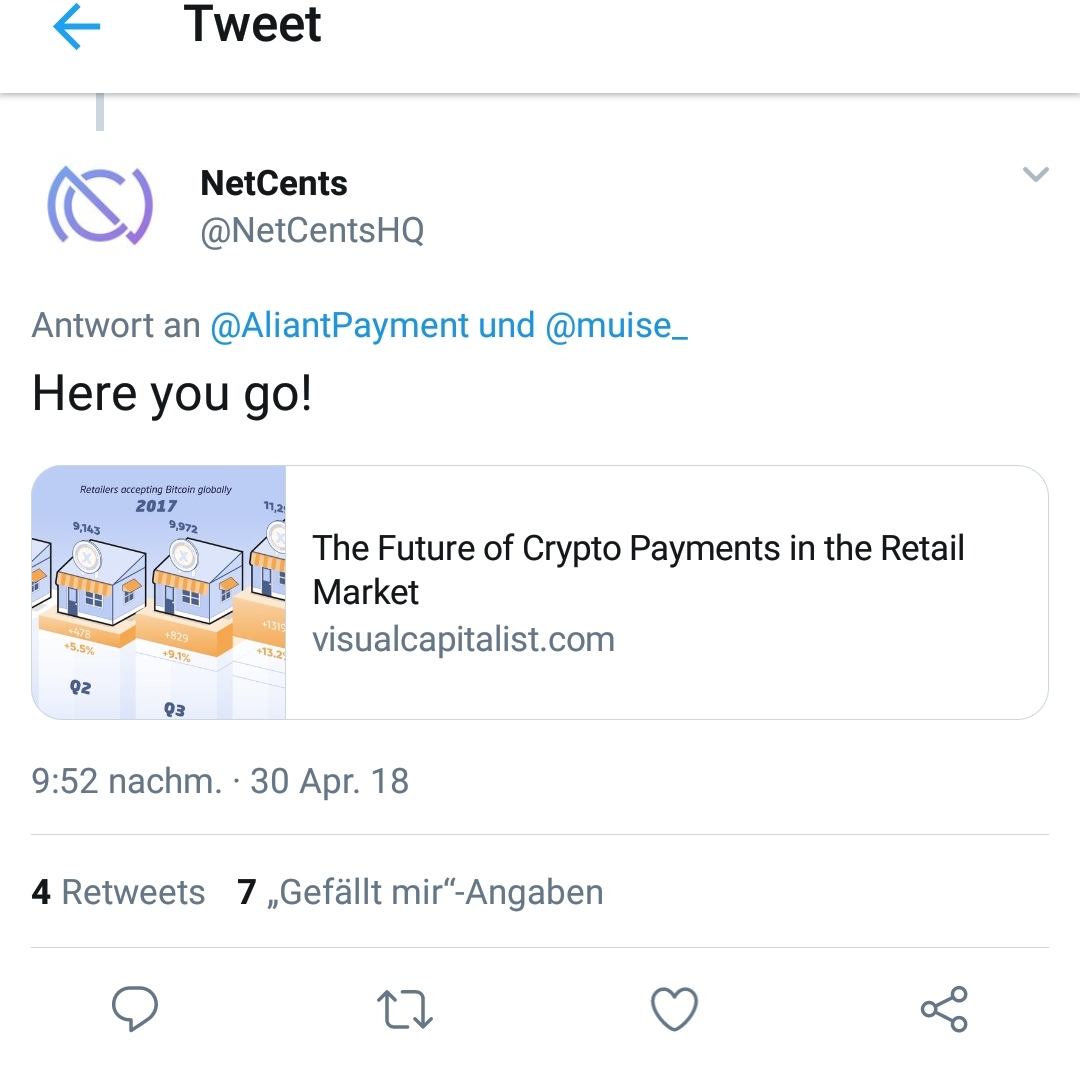The image size is (1080, 1070).
Task: Tap the share icon in the action bar
Action: click(943, 1009)
